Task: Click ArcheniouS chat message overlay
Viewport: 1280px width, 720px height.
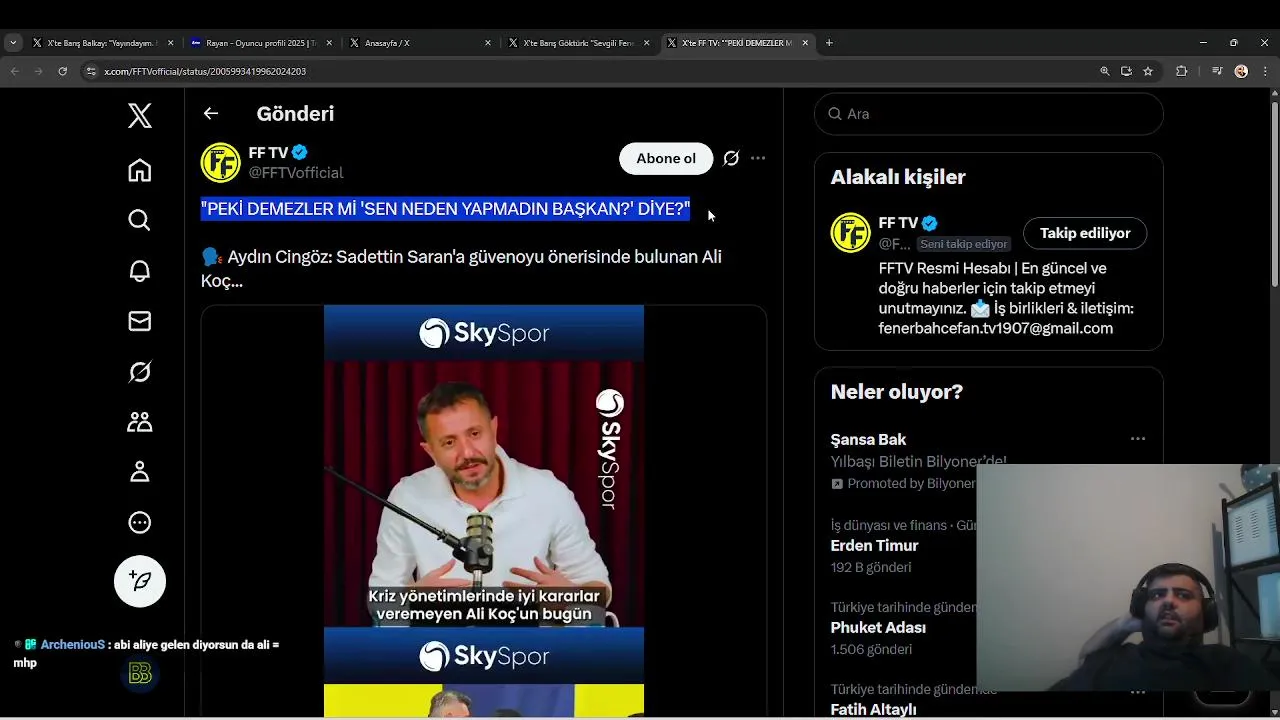Action: click(146, 653)
